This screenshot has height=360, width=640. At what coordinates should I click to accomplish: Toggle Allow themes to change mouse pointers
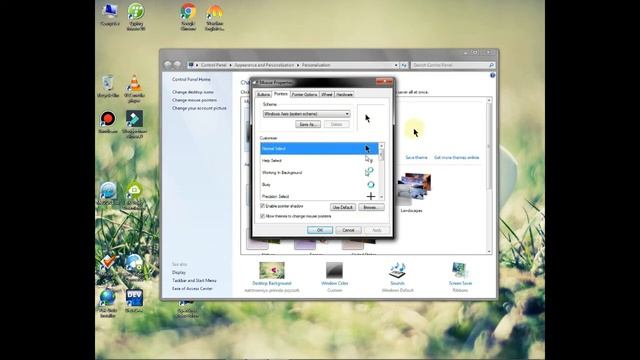pos(262,216)
